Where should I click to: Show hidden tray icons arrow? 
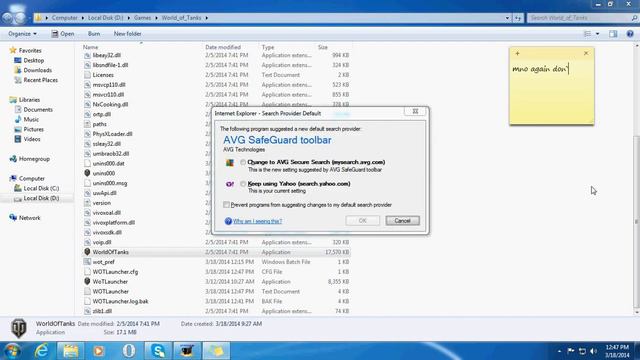[x=559, y=351]
